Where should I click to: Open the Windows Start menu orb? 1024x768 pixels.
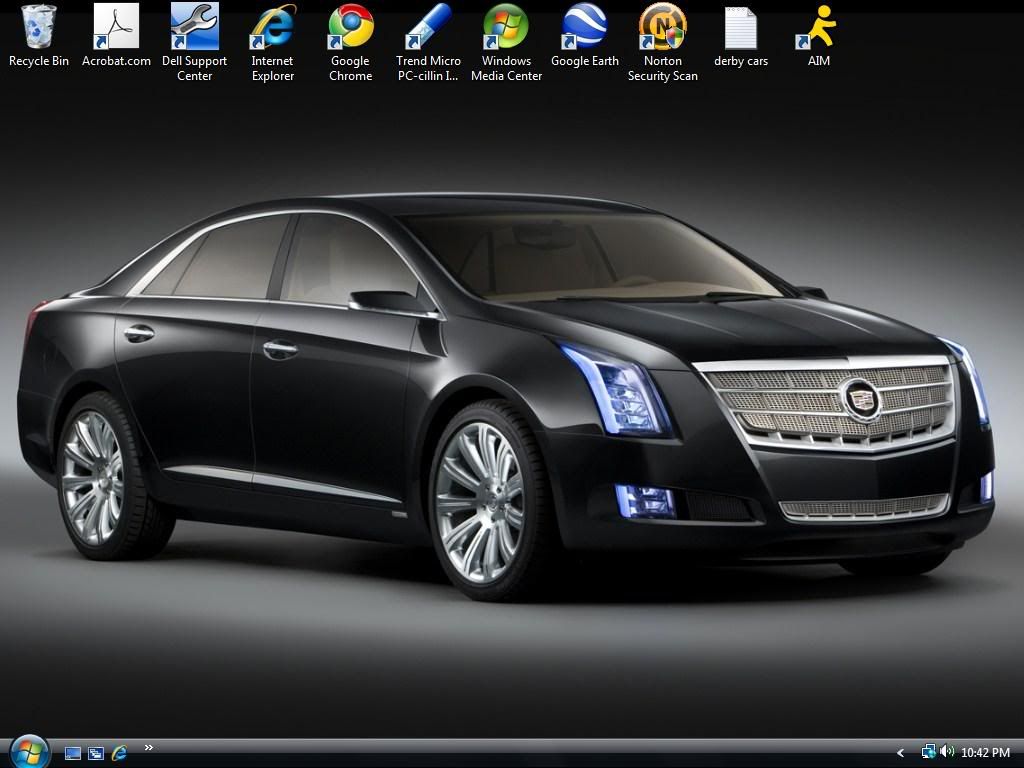29,751
